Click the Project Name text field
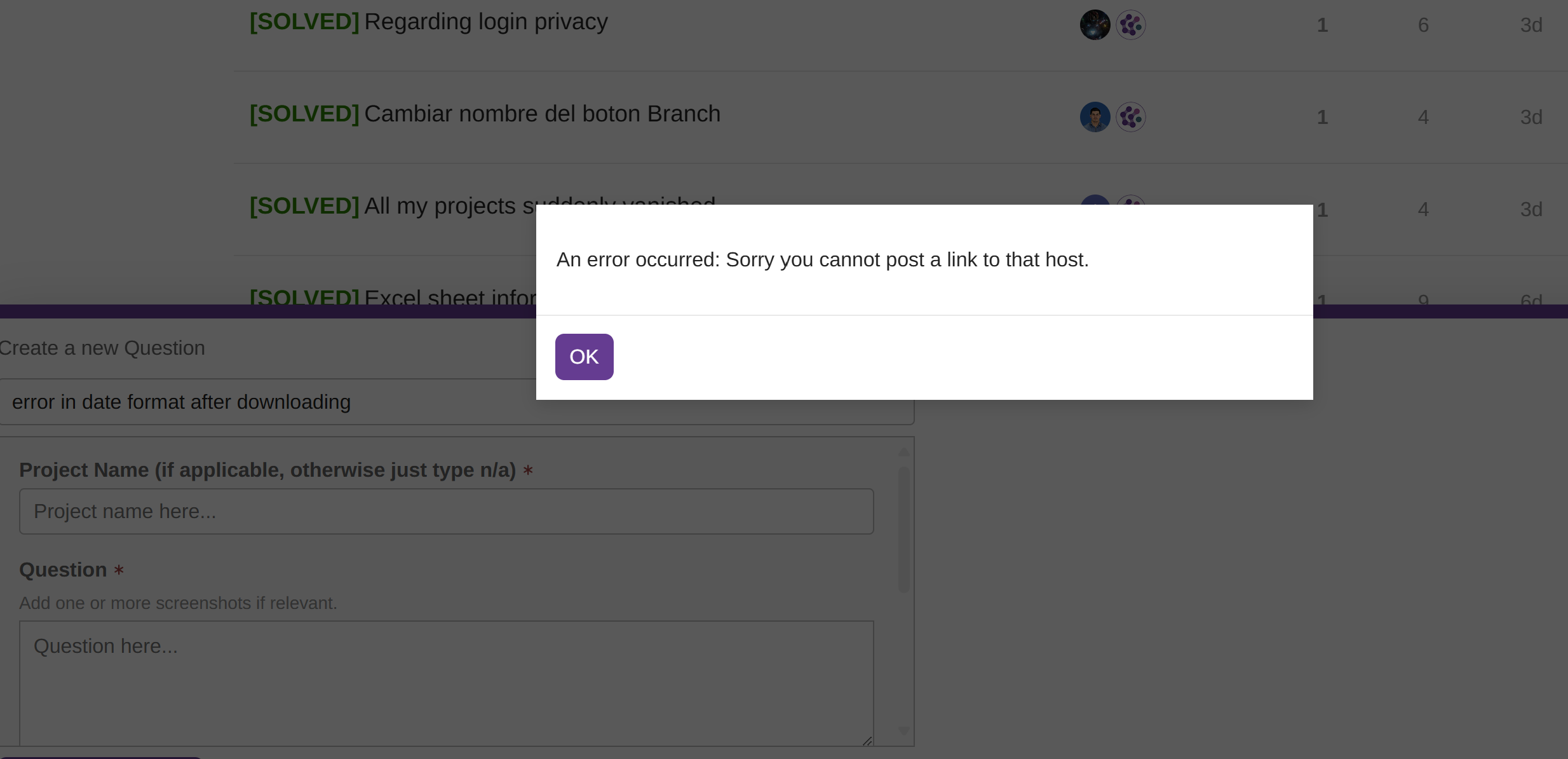The image size is (1568, 759). tap(446, 512)
